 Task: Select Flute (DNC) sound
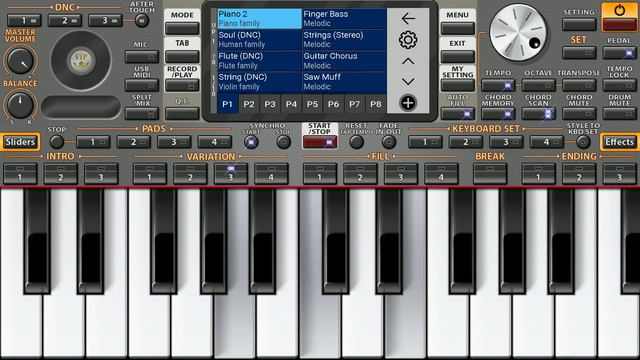coord(259,61)
